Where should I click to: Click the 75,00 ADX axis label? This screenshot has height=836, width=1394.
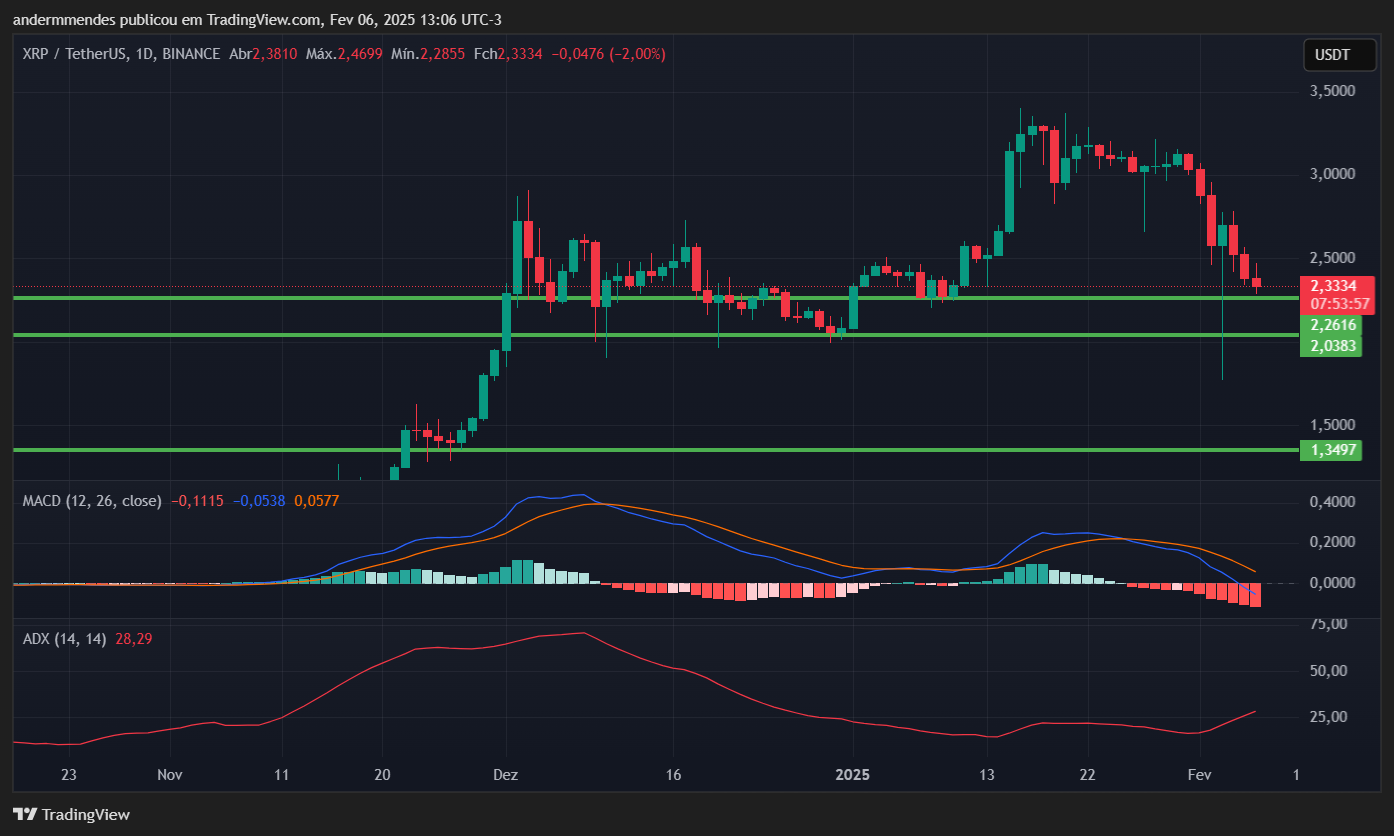[x=1328, y=623]
